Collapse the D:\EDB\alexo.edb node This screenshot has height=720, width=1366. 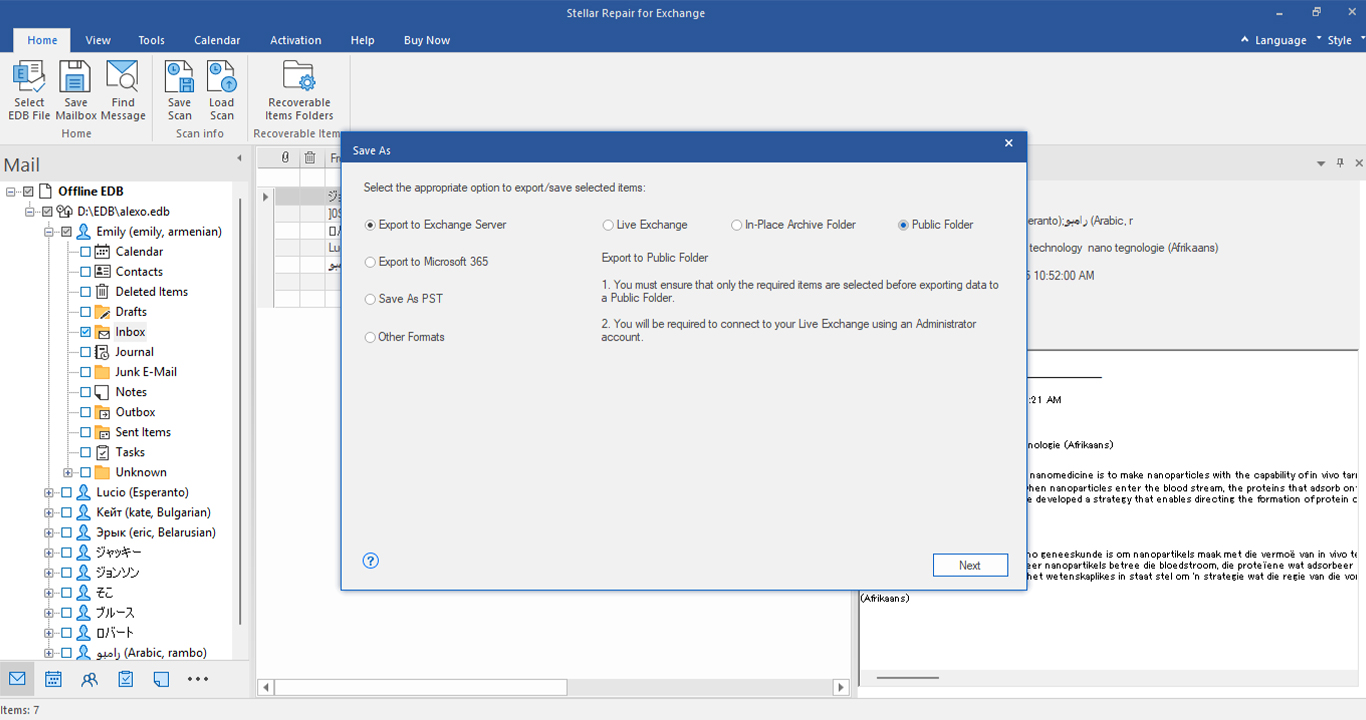[30, 211]
